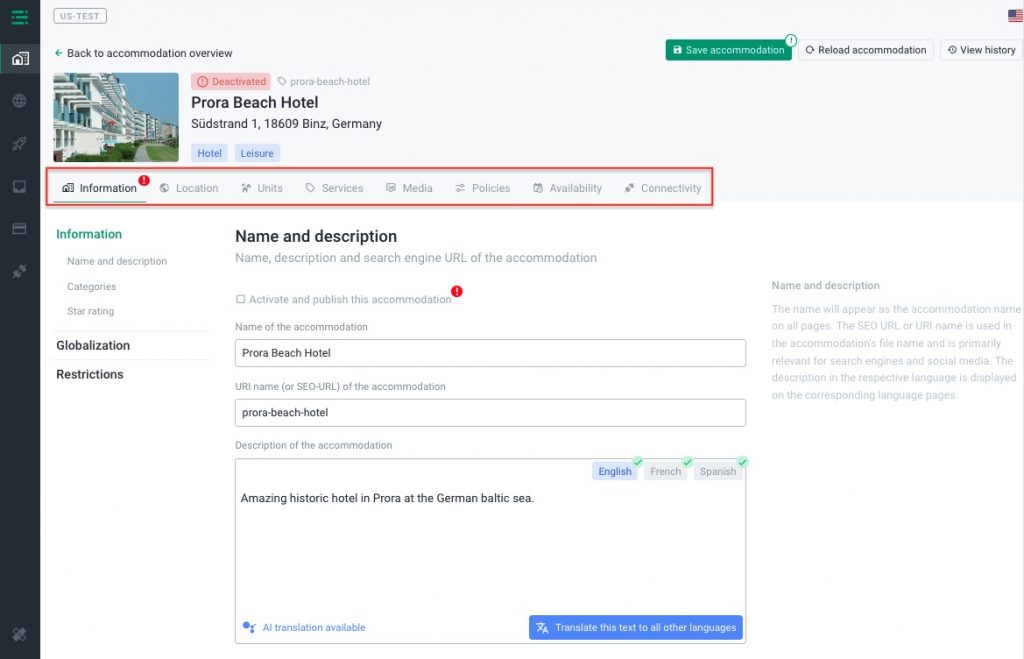Image resolution: width=1024 pixels, height=659 pixels.
Task: Click the US flag language icon
Action: pyautogui.click(x=1015, y=16)
